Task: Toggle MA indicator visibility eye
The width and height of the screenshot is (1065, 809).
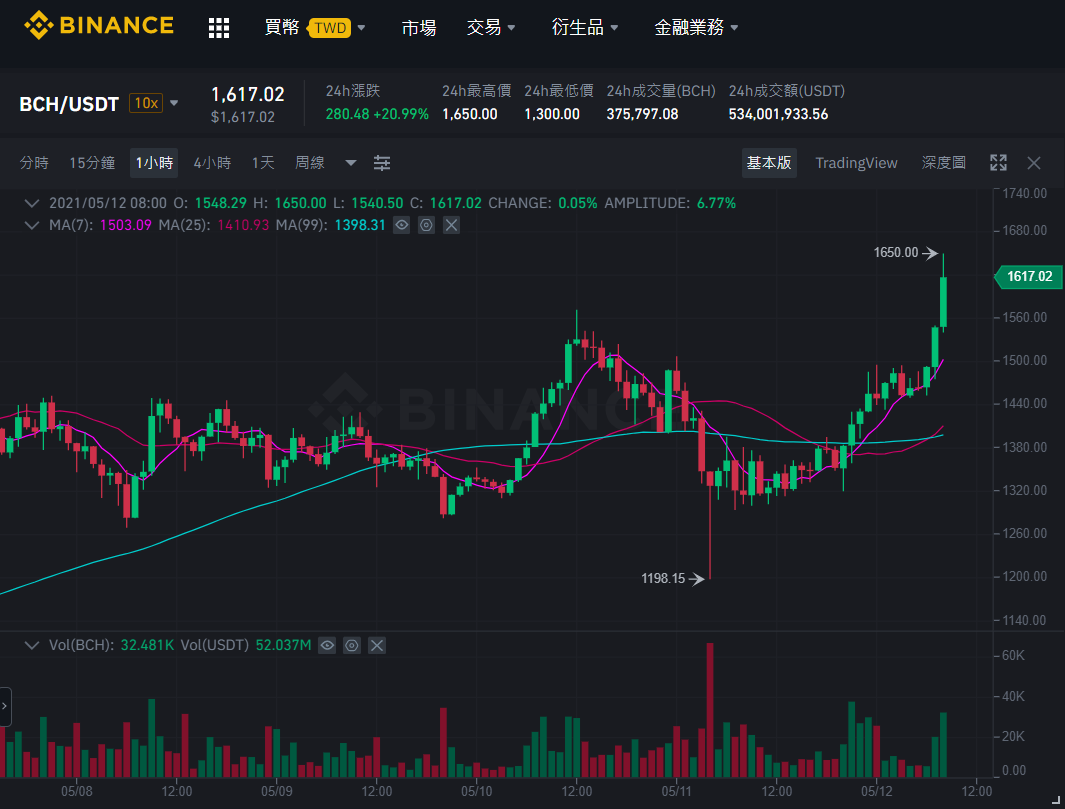Action: [x=402, y=225]
